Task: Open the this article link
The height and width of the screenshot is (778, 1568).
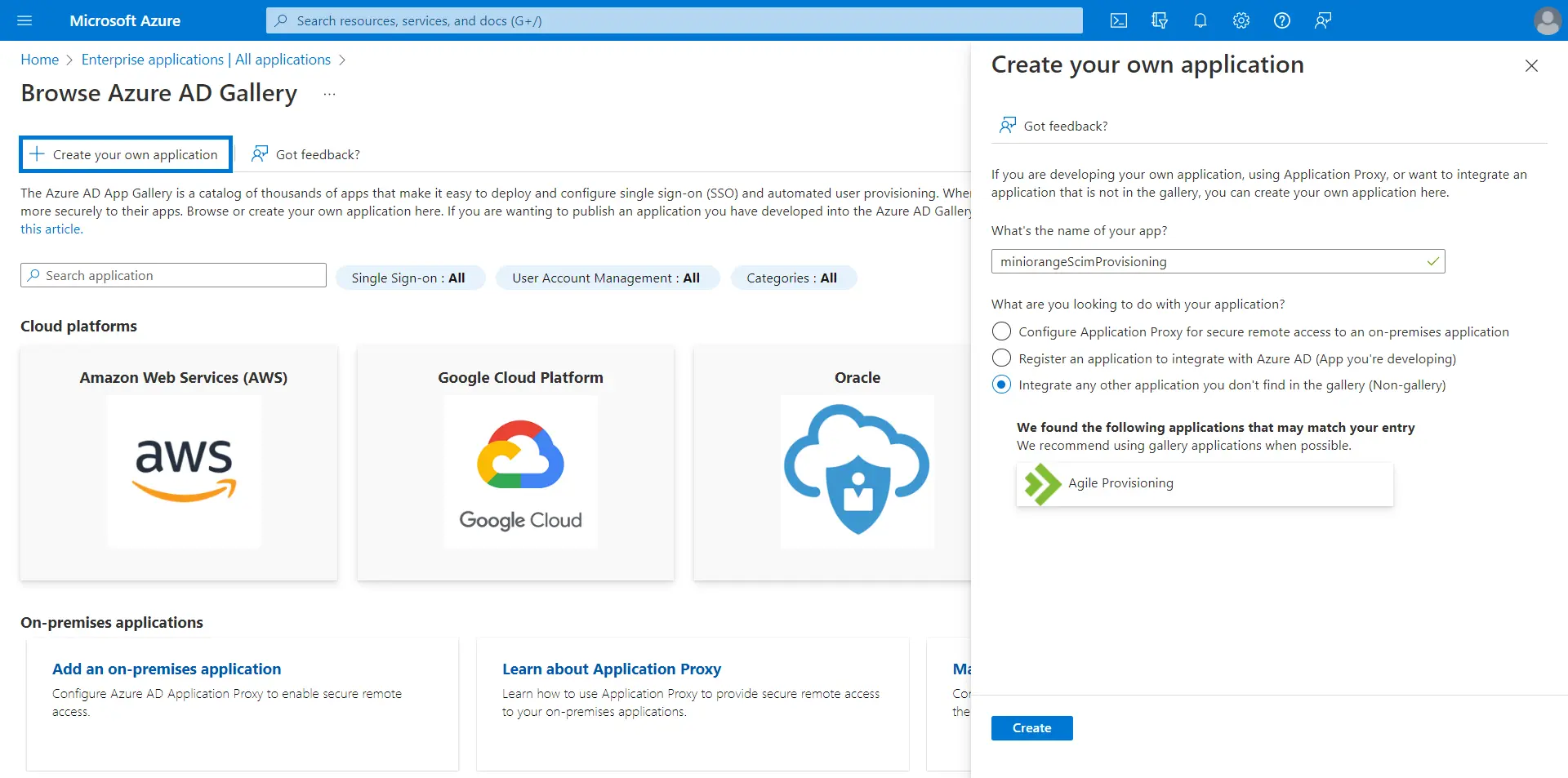Action: click(x=50, y=229)
